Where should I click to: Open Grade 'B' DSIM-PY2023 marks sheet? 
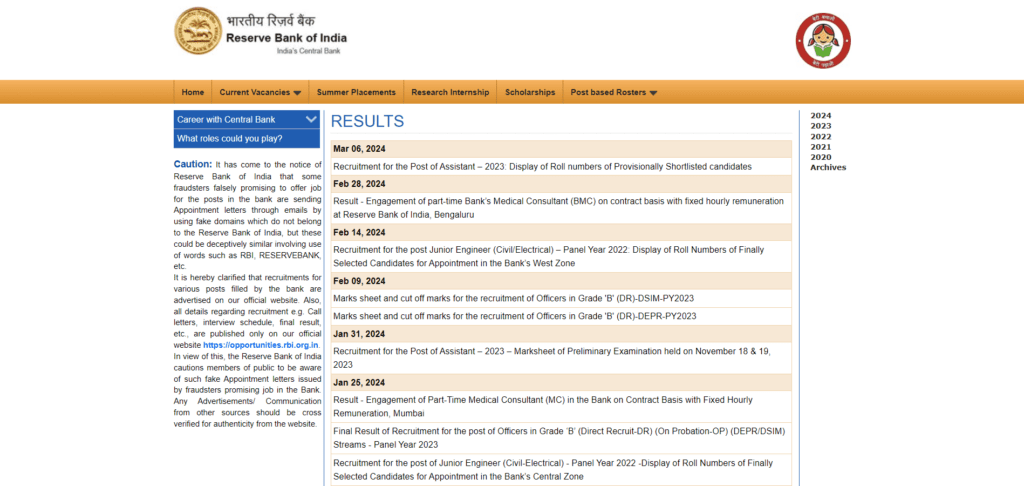click(513, 299)
